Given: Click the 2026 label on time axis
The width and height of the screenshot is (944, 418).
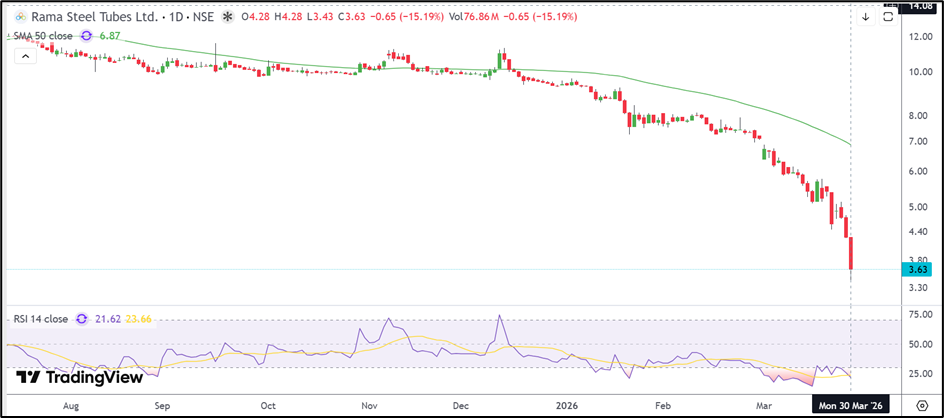Looking at the screenshot, I should coord(567,406).
